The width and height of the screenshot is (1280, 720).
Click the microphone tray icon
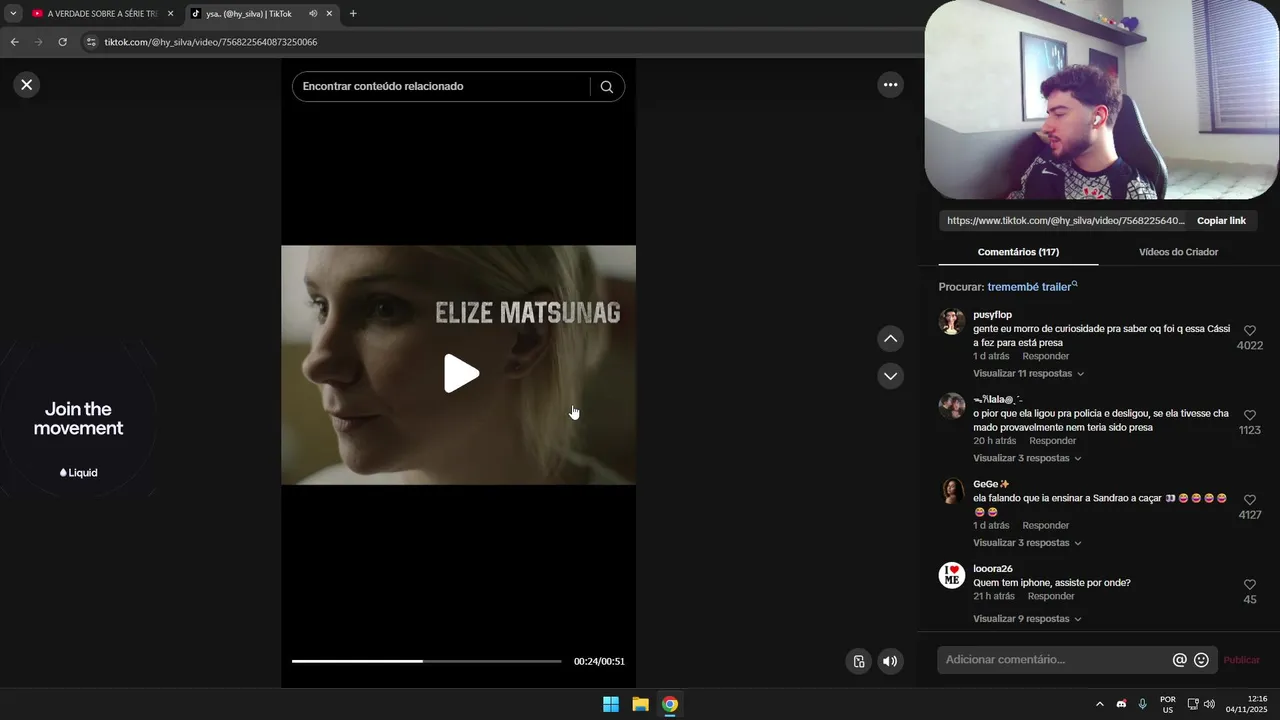1142,704
